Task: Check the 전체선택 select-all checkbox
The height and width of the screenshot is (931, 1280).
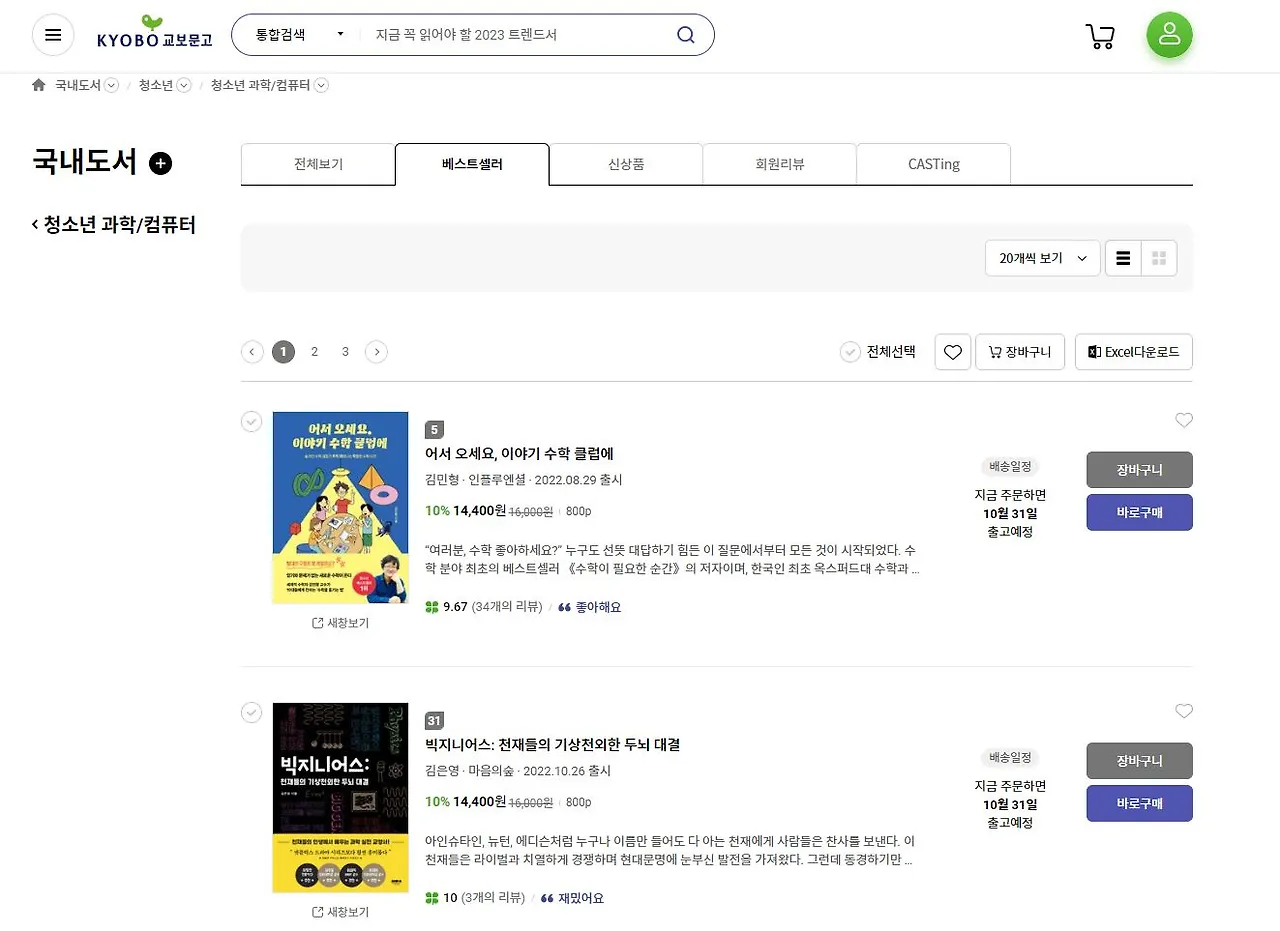Action: [x=850, y=351]
